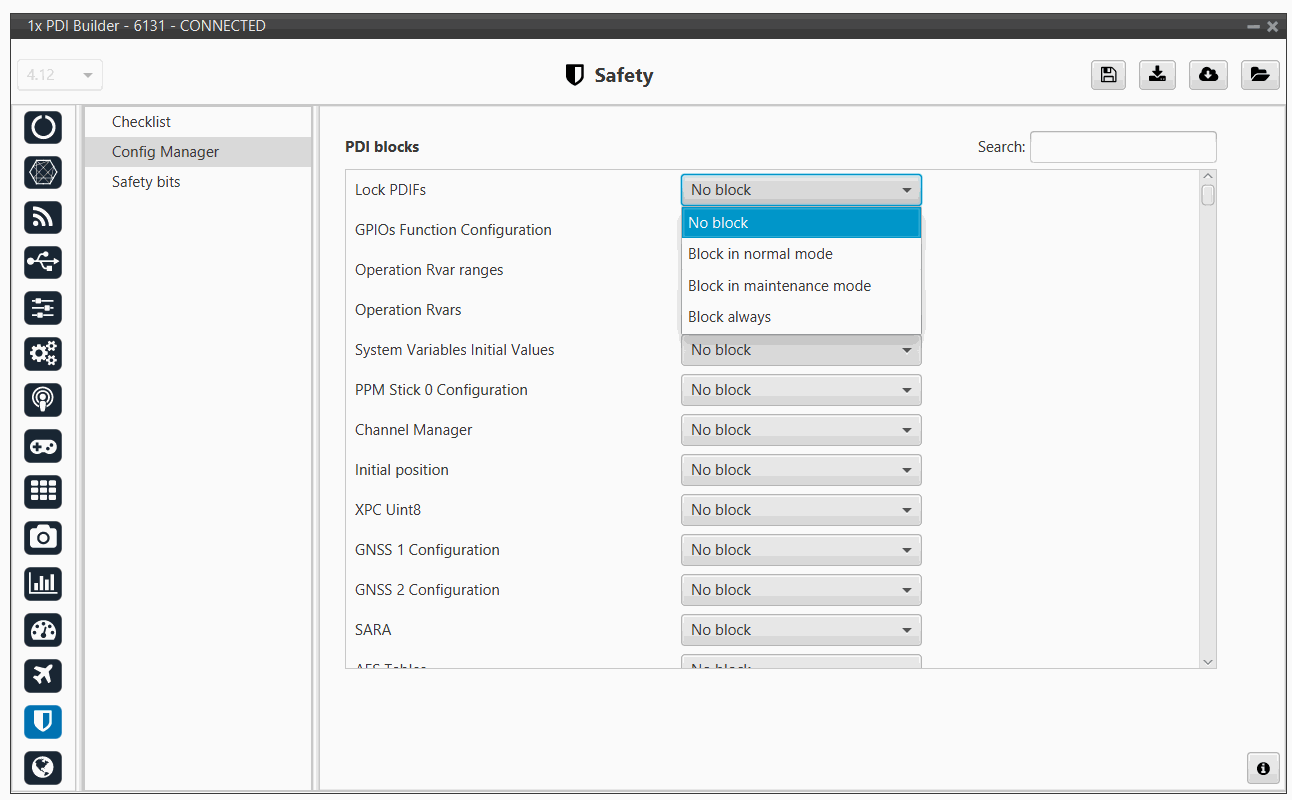This screenshot has width=1292, height=800.
Task: Open the camera section in the sidebar
Action: tap(43, 537)
